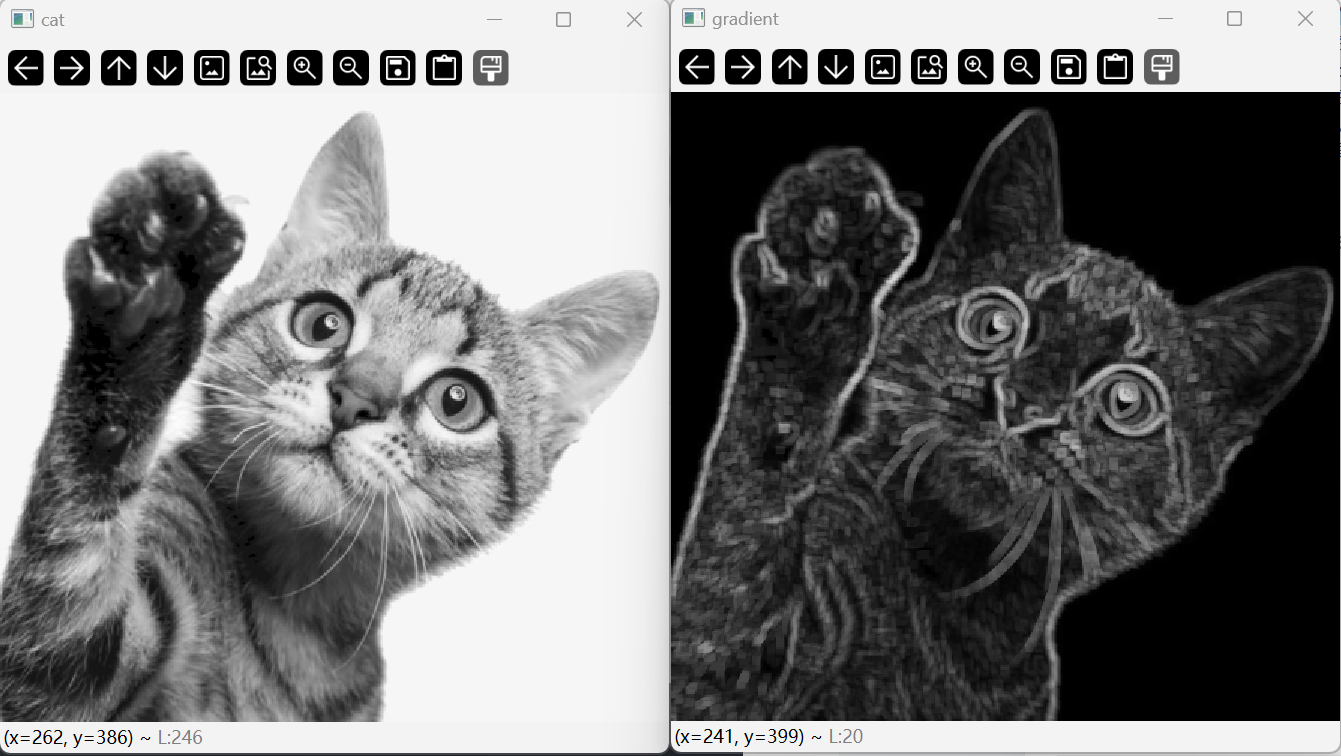Click the grayscale cat photo in cat window

coord(334,407)
